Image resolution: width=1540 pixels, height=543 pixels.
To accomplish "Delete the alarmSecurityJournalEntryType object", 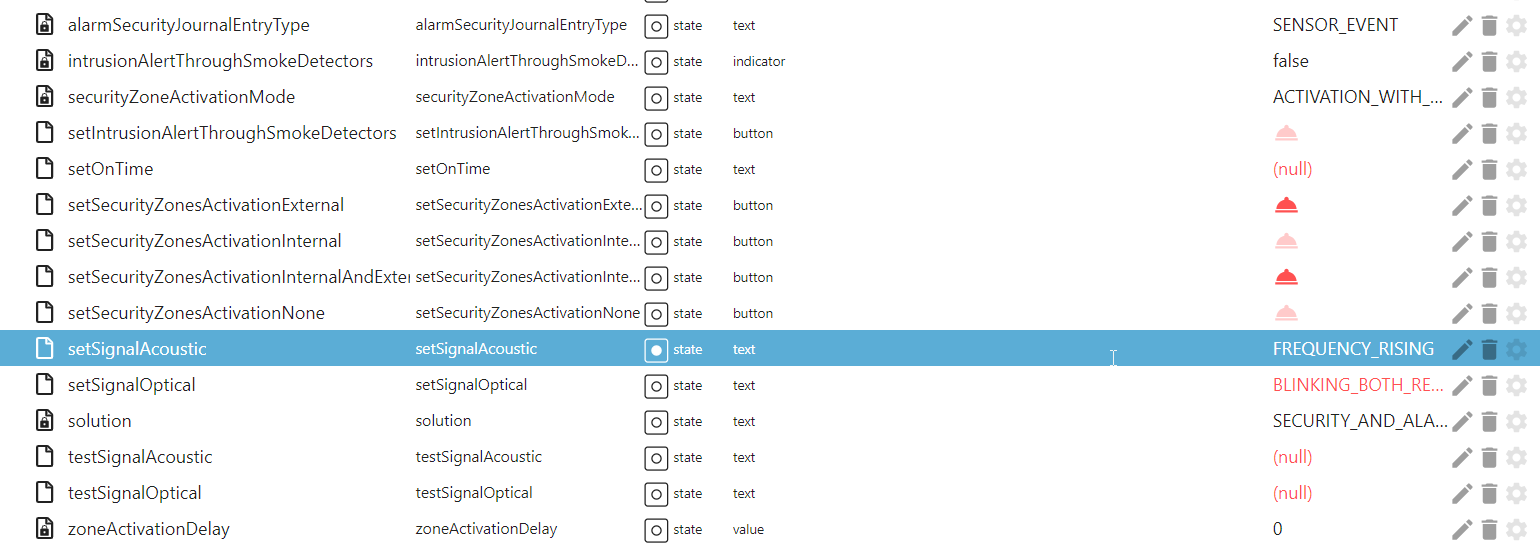I will click(1489, 25).
